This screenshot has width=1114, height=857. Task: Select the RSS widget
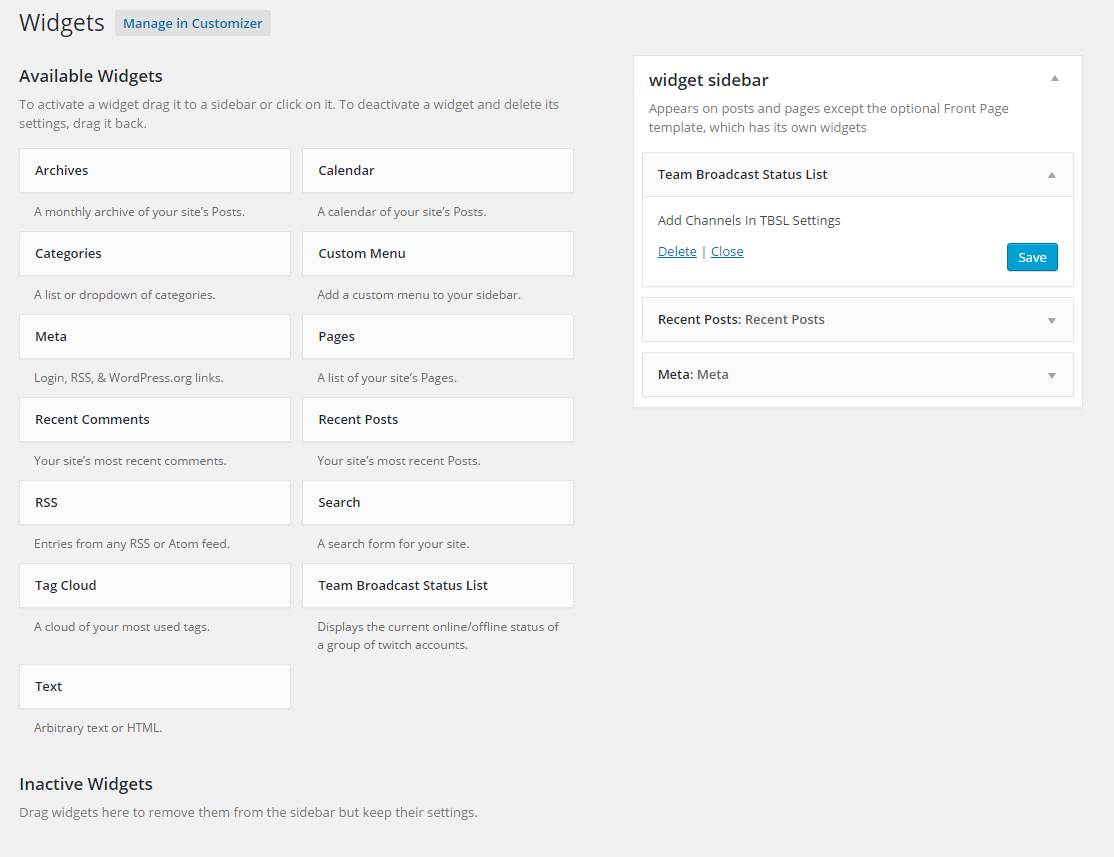(x=155, y=503)
